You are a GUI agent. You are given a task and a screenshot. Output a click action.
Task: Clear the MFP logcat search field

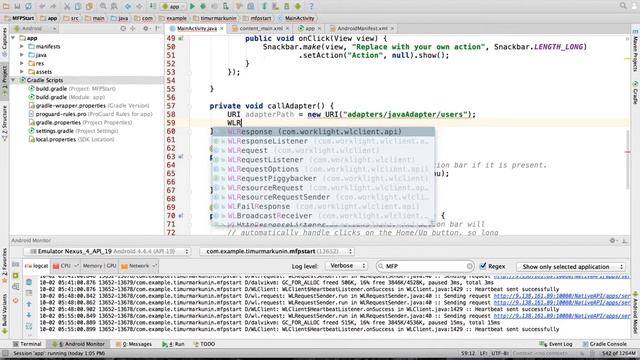(469, 266)
